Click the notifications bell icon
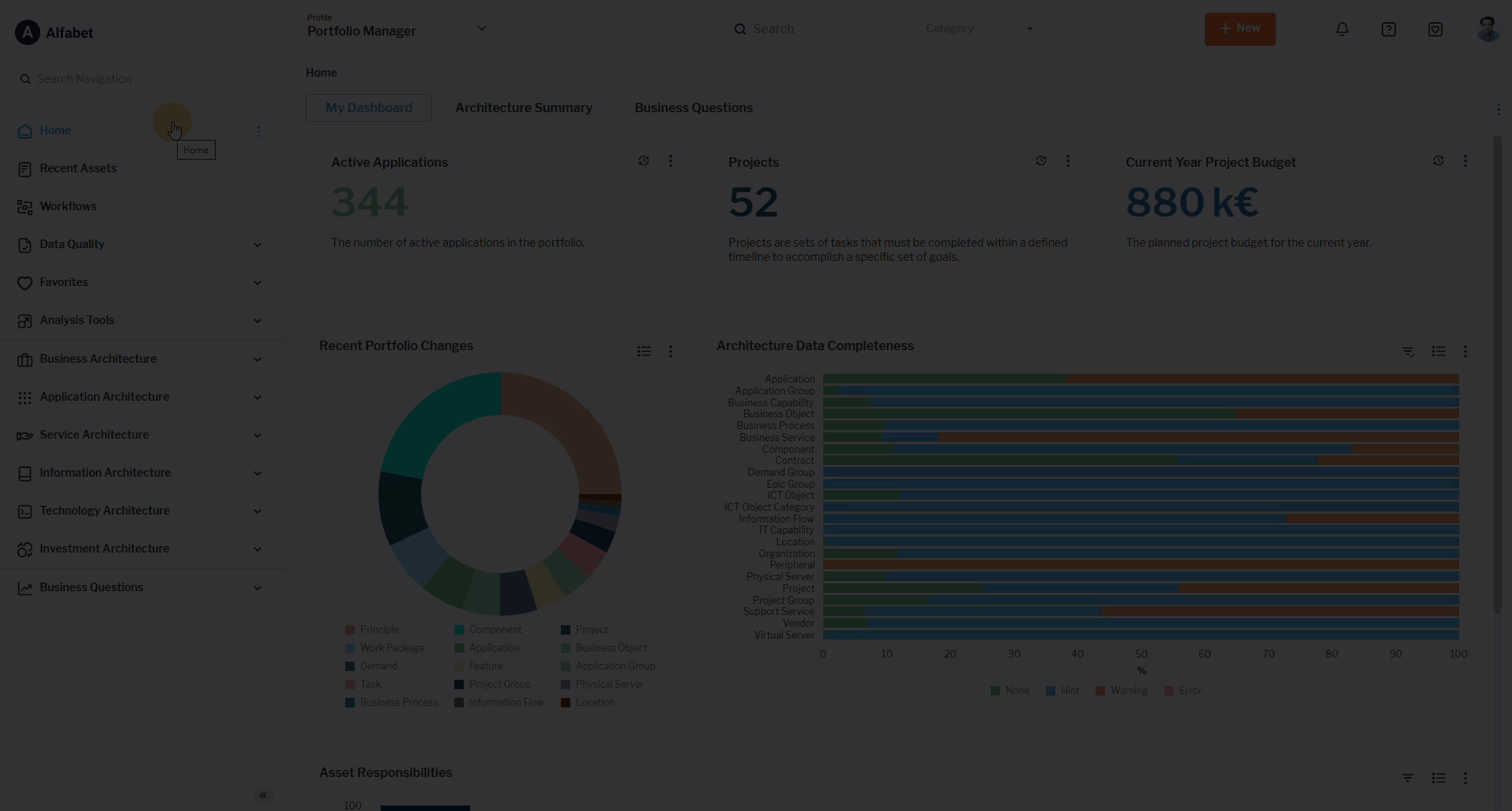The height and width of the screenshot is (811, 1512). (1342, 29)
